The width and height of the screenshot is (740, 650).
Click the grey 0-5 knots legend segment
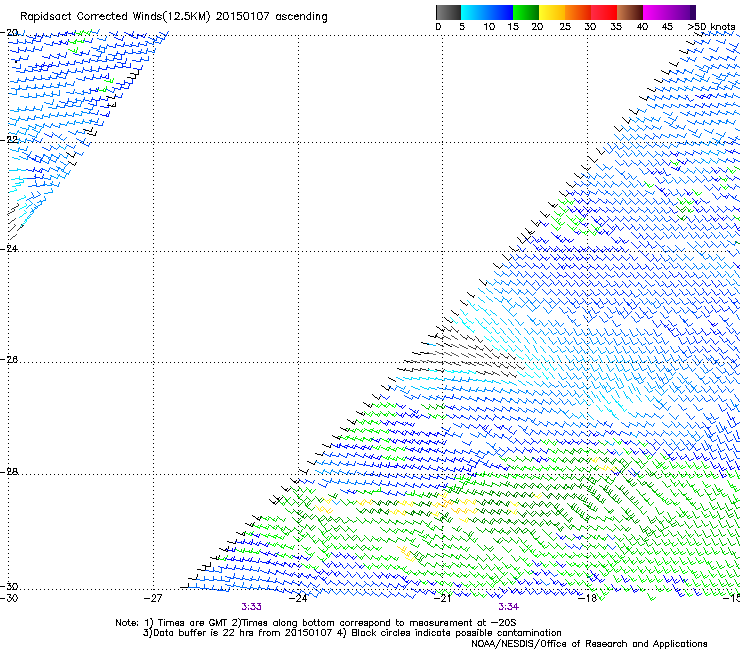pyautogui.click(x=449, y=12)
